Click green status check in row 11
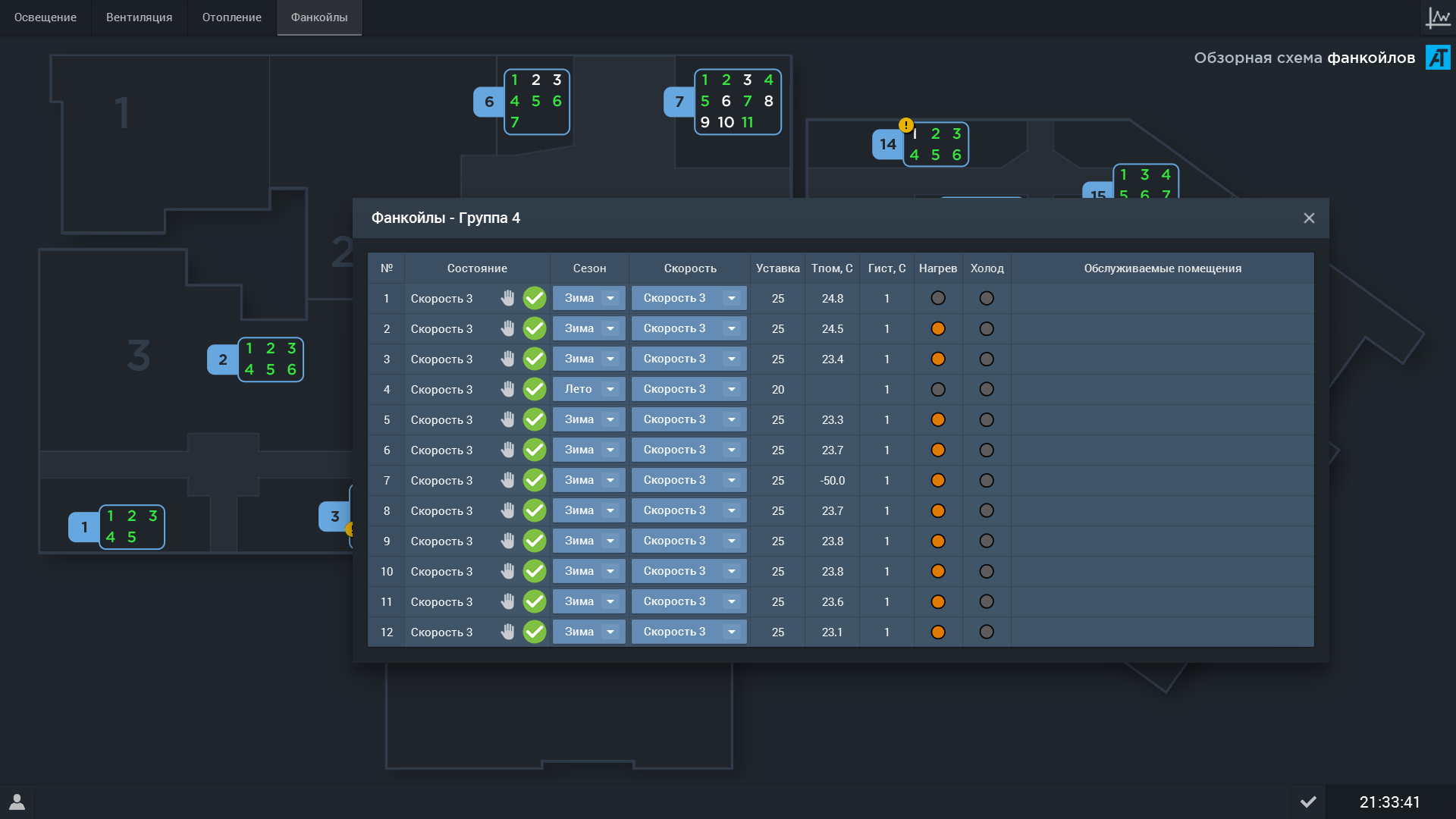The height and width of the screenshot is (819, 1456). tap(535, 601)
